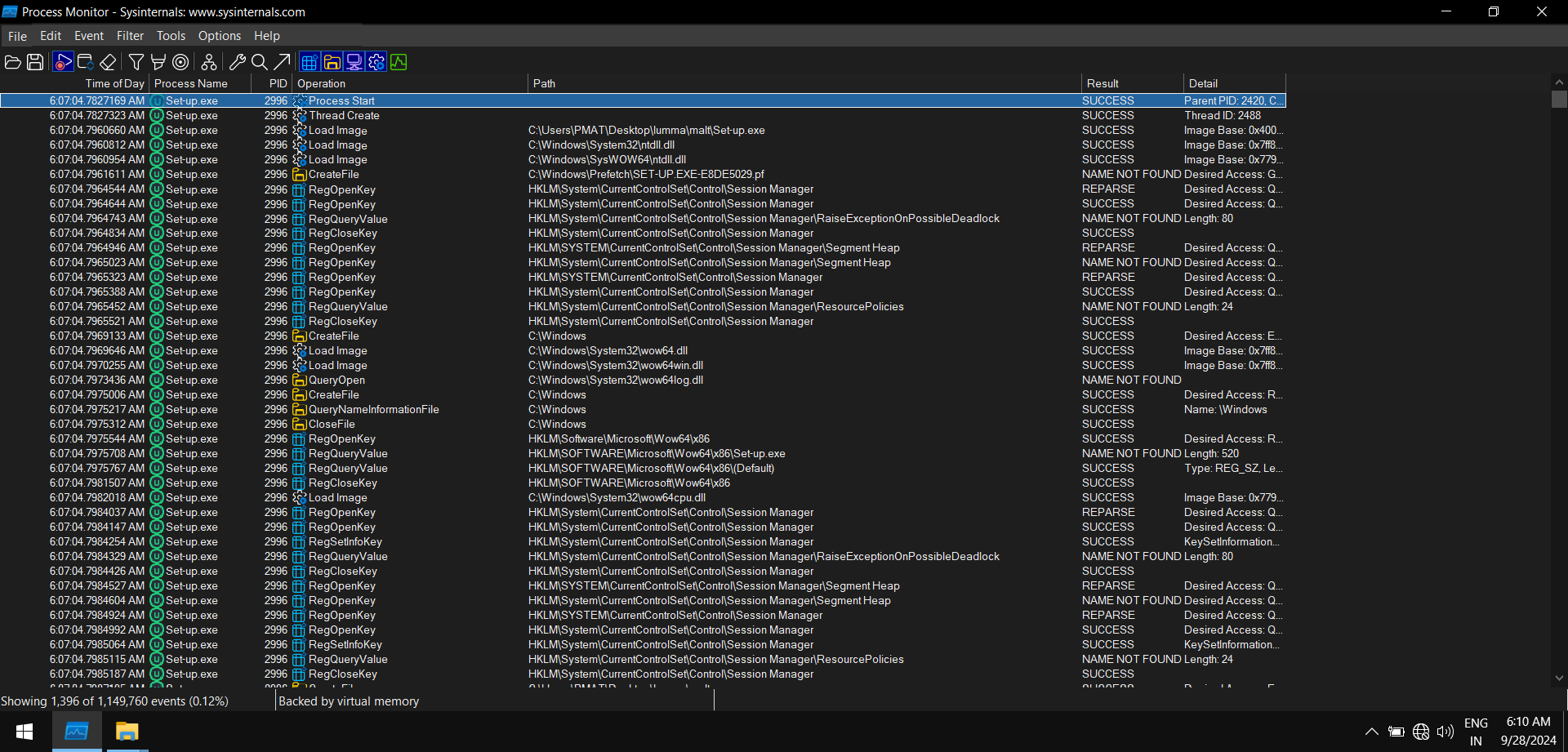Open the Process Tree icon
Viewport: 1568px width, 752px height.
209,62
